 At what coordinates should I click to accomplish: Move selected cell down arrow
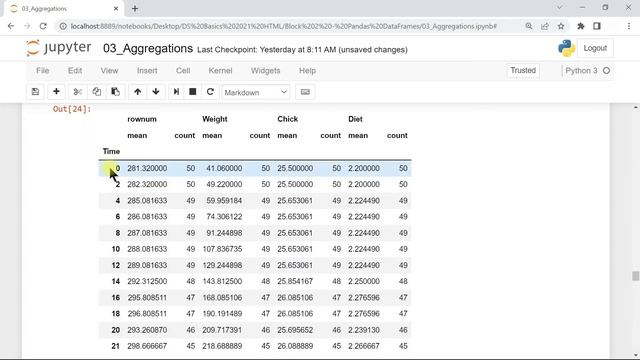(156, 92)
